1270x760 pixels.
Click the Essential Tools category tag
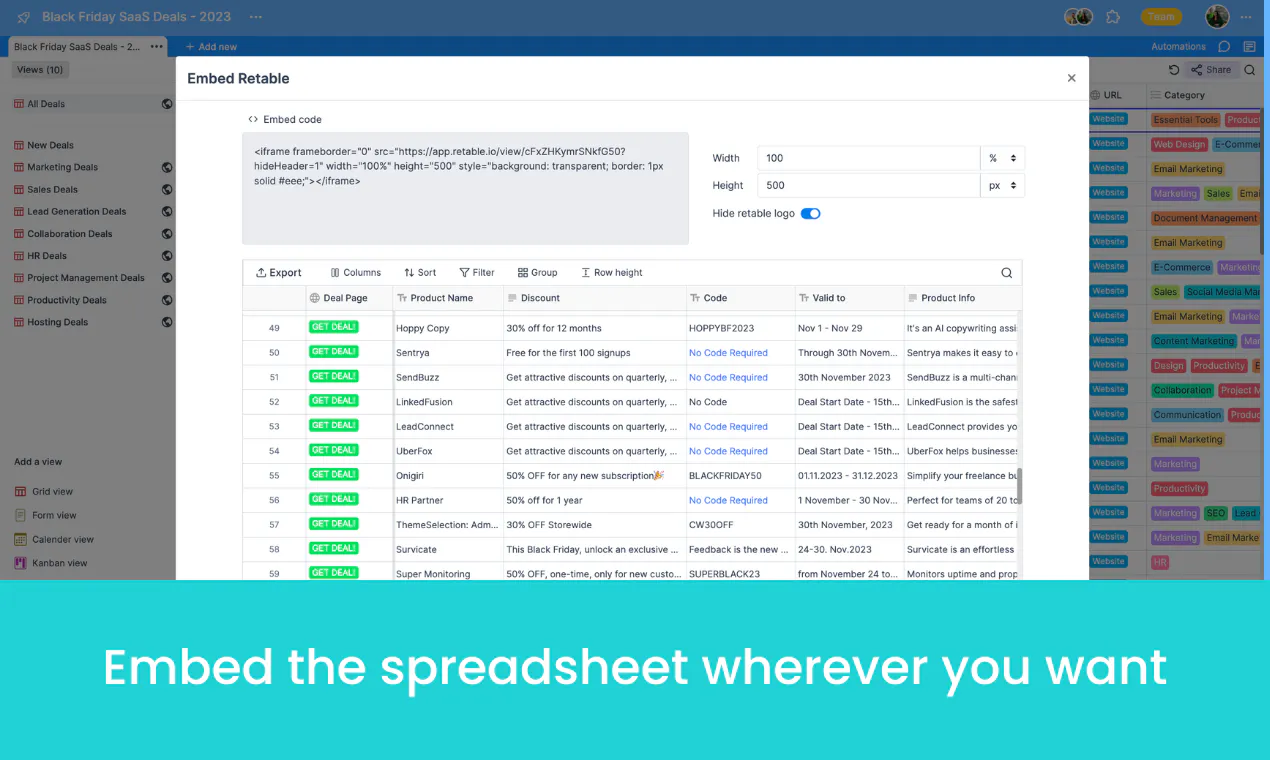pyautogui.click(x=1186, y=120)
